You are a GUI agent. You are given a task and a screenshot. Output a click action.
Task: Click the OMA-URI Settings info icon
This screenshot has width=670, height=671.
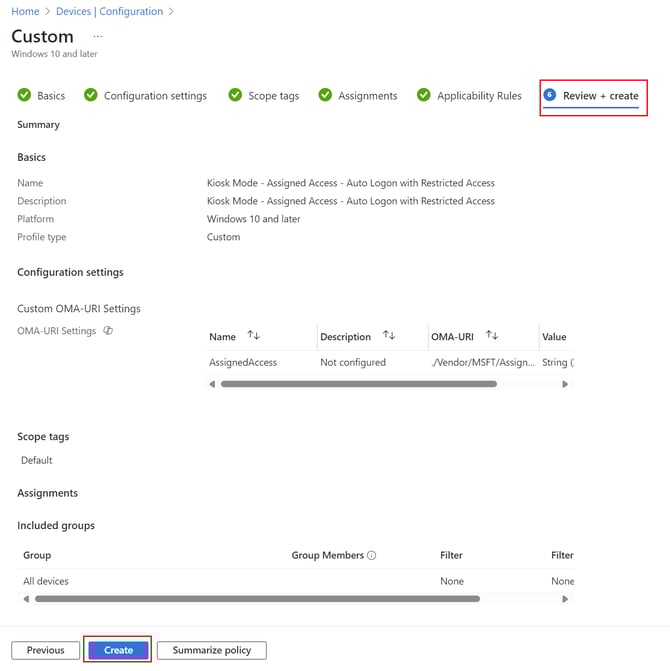(108, 331)
